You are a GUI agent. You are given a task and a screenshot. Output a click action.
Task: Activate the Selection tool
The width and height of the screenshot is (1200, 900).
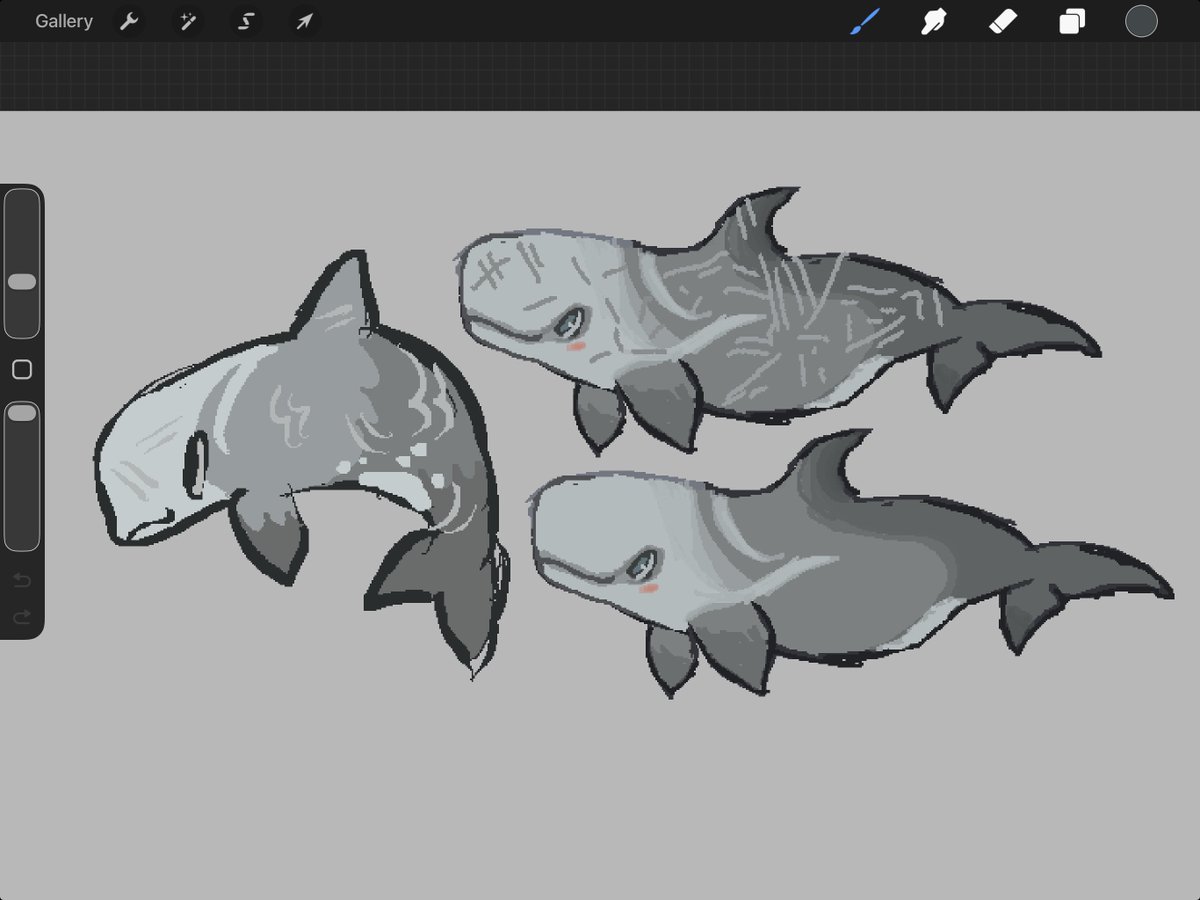[246, 21]
